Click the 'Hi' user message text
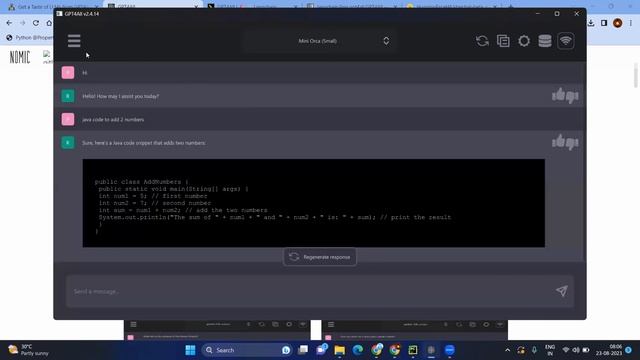The width and height of the screenshot is (640, 360). pyautogui.click(x=84, y=73)
